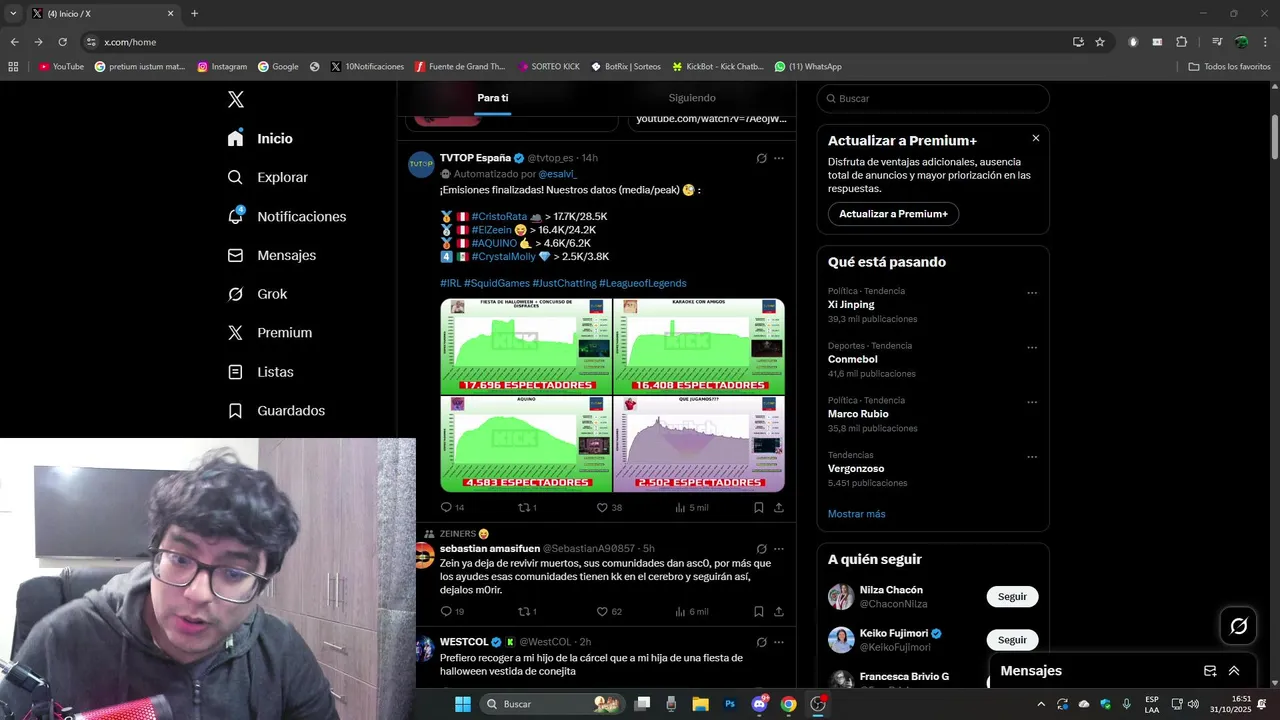Open the #ElZeein hashtag

491,230
